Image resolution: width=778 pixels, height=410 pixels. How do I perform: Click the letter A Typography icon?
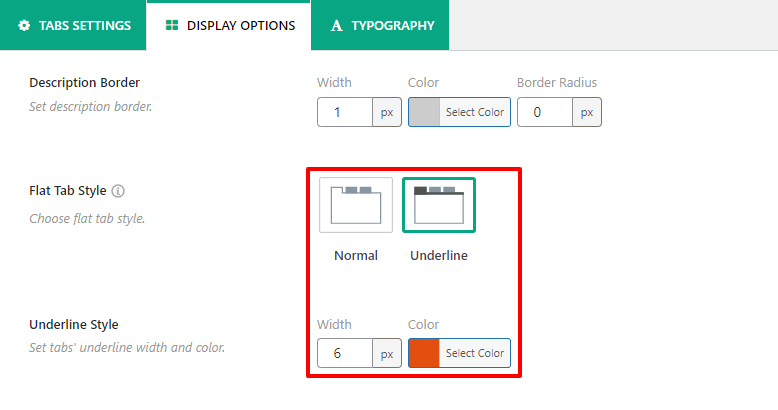[337, 25]
